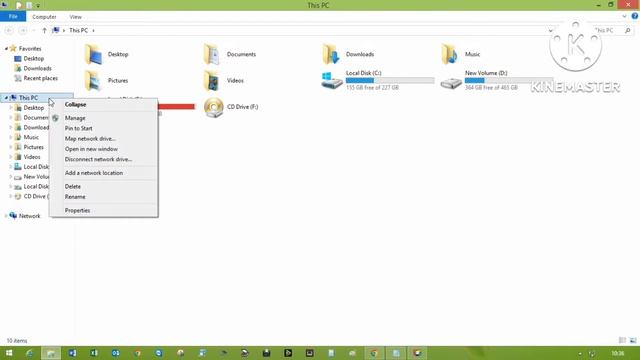This screenshot has height=360, width=640.
Task: Open the Desktop folder icon in main pane
Action: tap(93, 54)
